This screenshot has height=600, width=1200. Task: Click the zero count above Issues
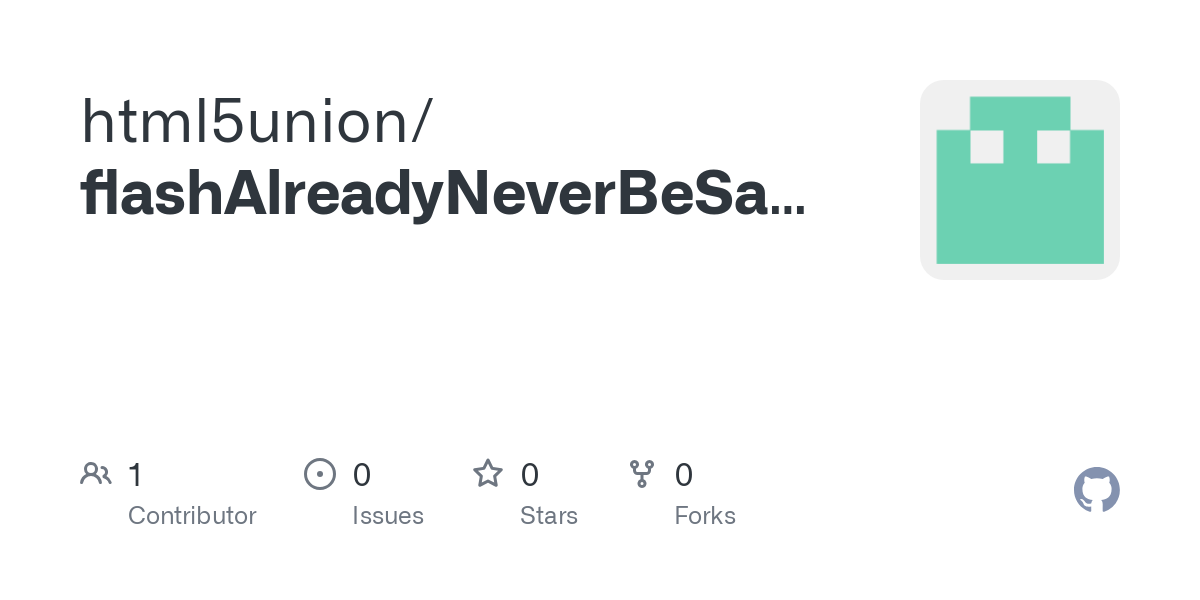pos(362,475)
